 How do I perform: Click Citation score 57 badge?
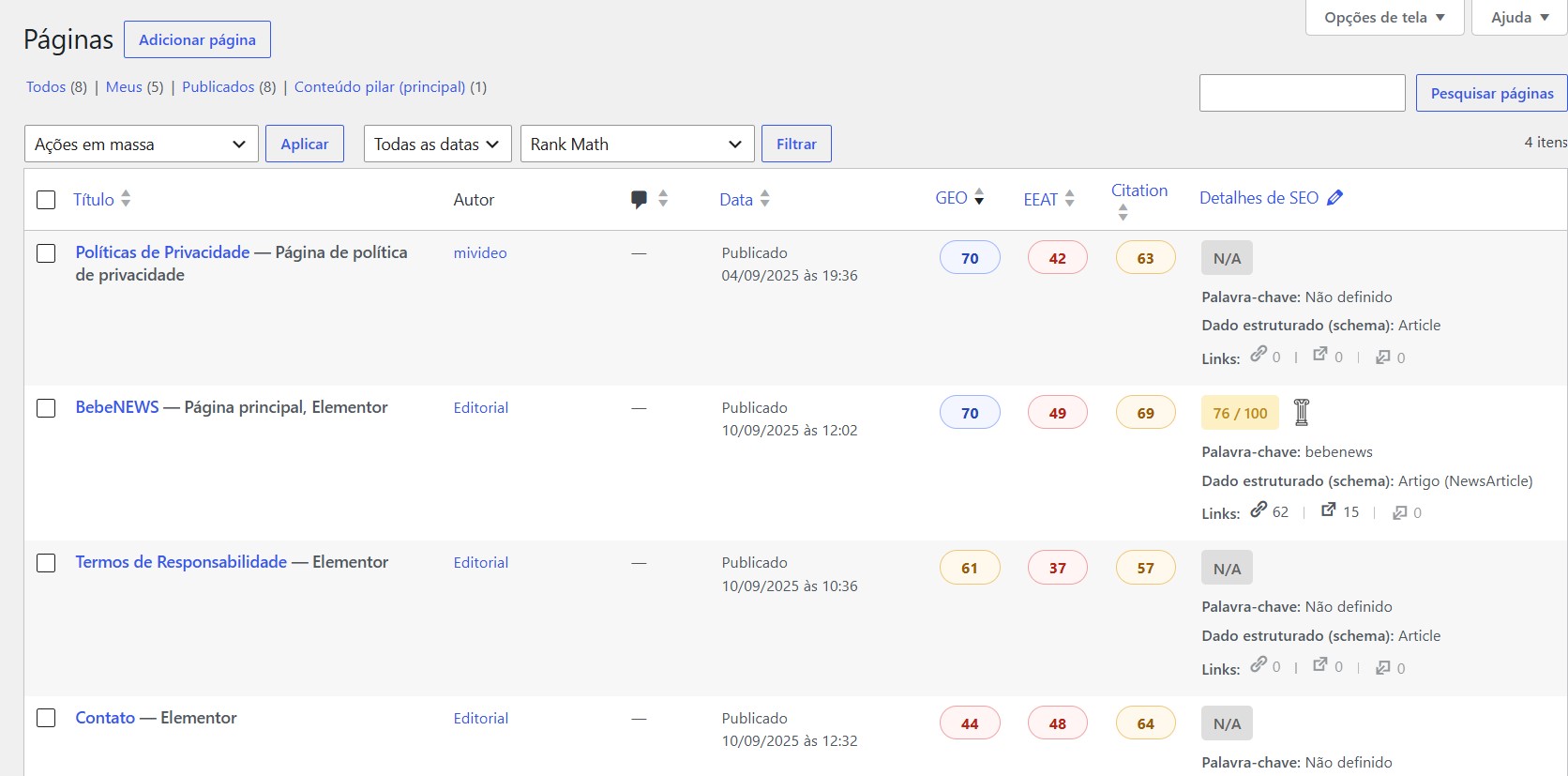1145,568
